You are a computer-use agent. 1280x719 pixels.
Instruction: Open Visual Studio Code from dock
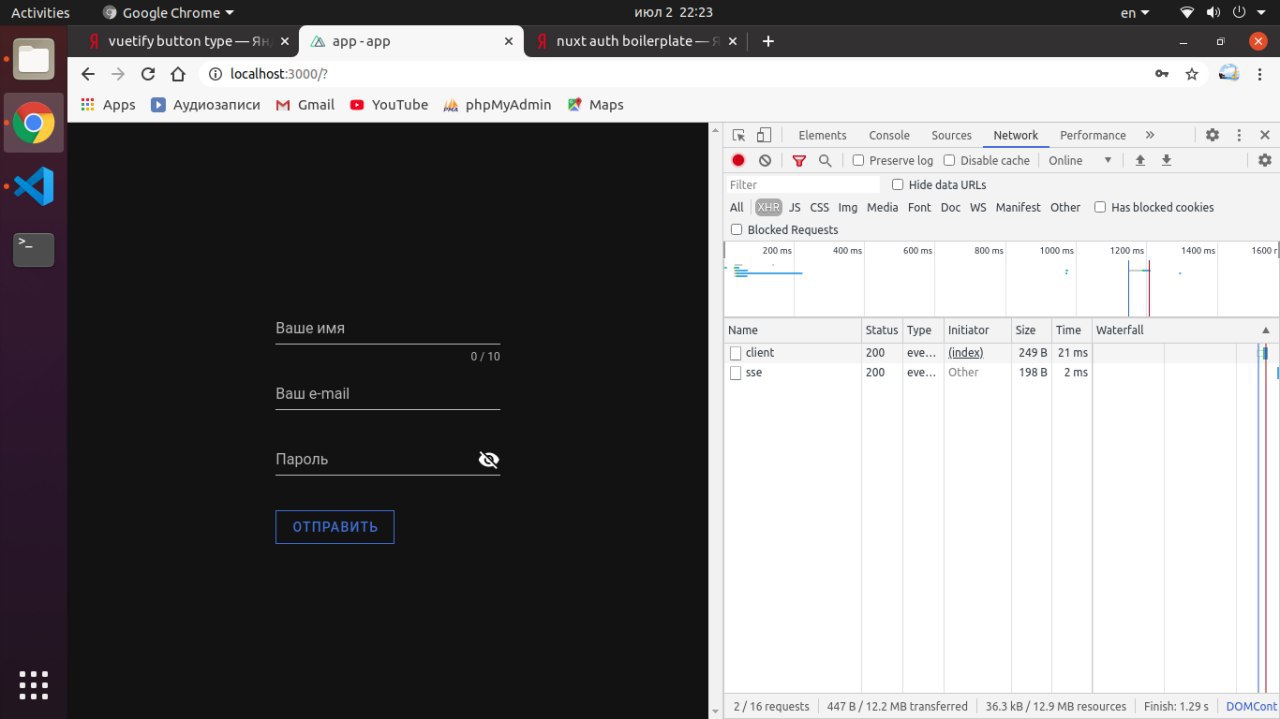[x=34, y=186]
